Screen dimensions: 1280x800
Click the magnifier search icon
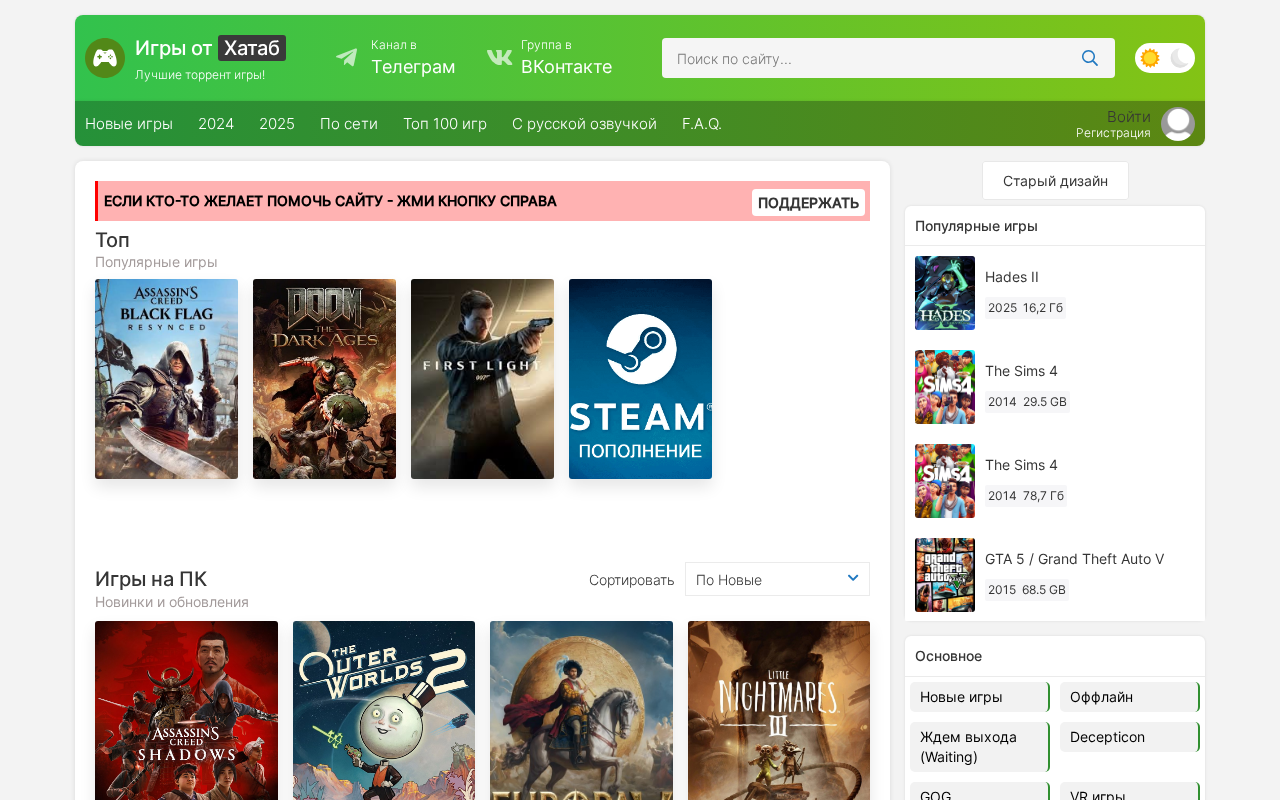click(x=1090, y=58)
